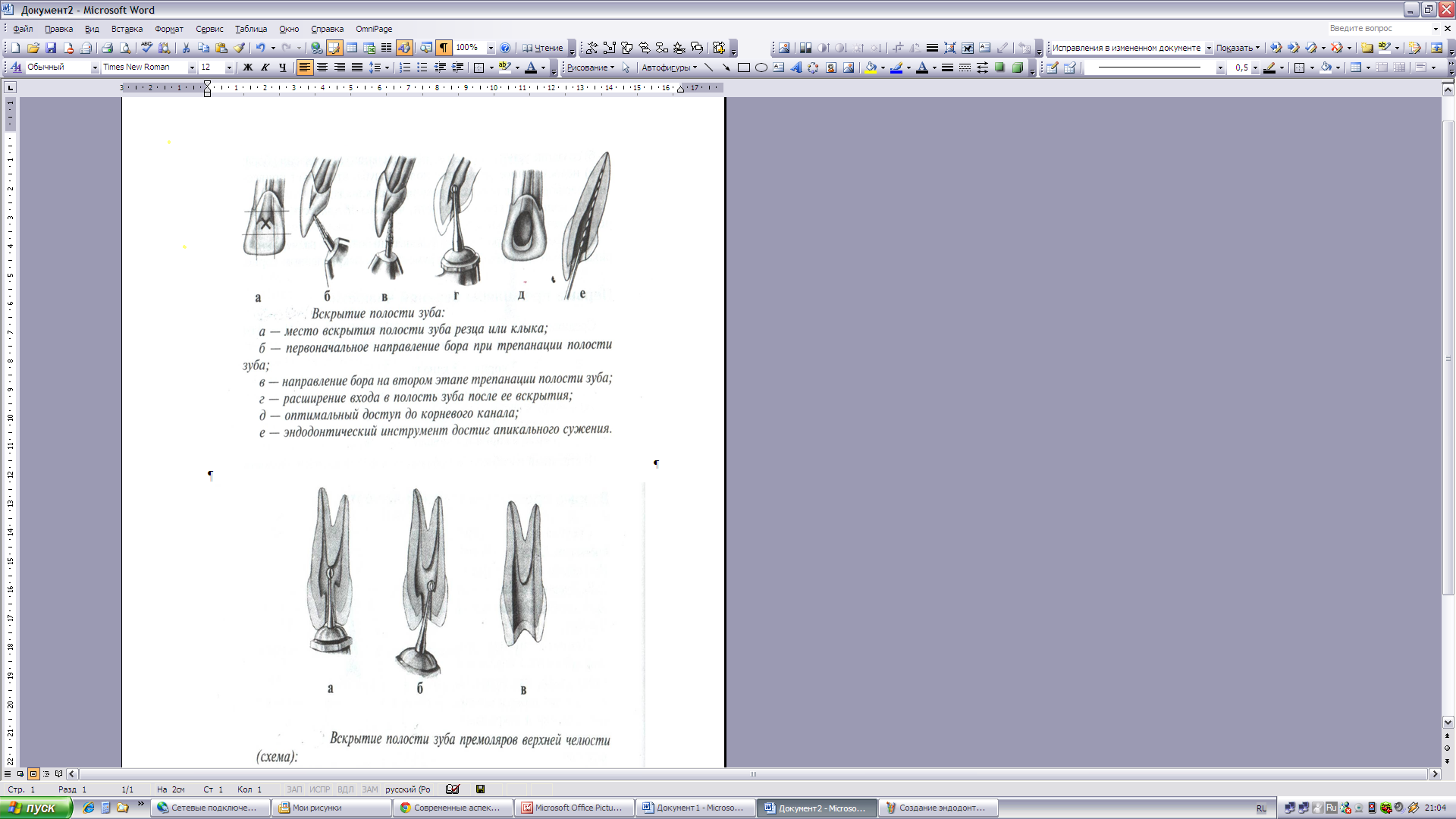
Task: Select the Oval drawing tool
Action: tap(761, 67)
